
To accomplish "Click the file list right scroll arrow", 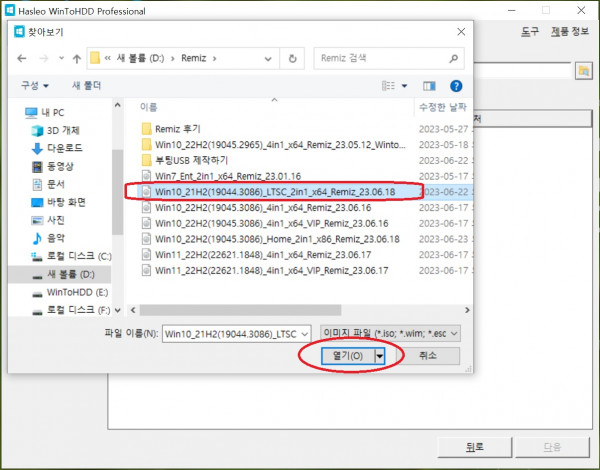I will 467,310.
